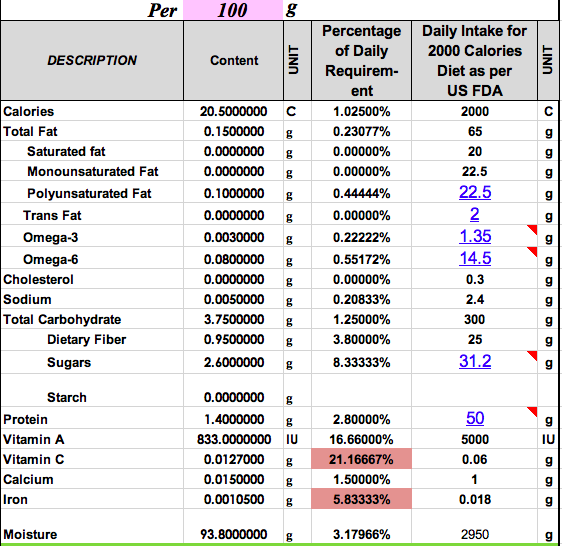Follow the 14.5 Omega-6 intake link
The width and height of the screenshot is (562, 546).
coord(475,258)
